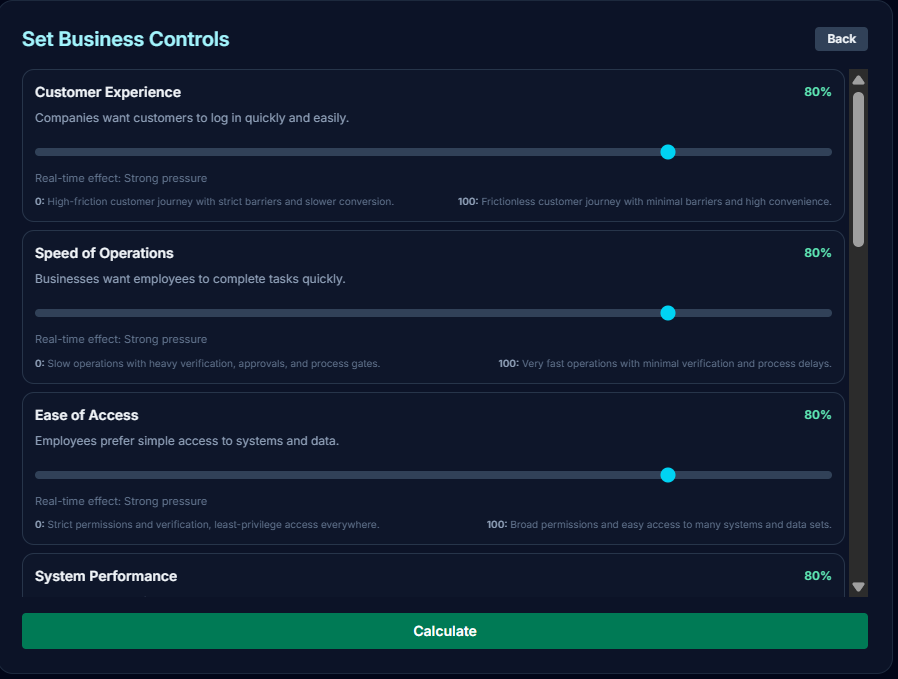This screenshot has height=679, width=898.
Task: Click the Back button
Action: pos(841,39)
